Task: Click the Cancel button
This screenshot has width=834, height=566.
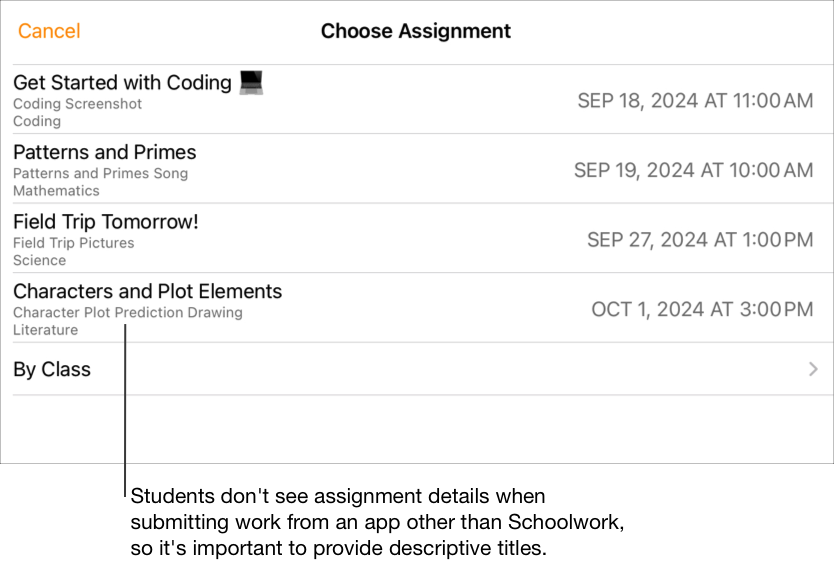Action: 49,31
